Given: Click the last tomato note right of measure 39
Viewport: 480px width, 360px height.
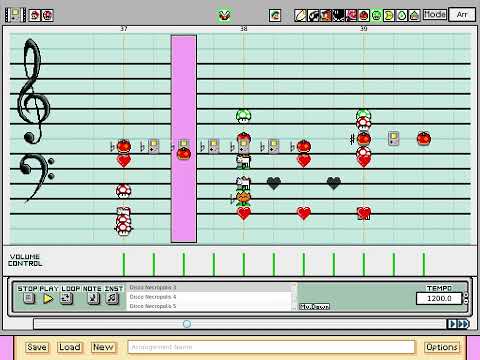Looking at the screenshot, I should point(424,138).
